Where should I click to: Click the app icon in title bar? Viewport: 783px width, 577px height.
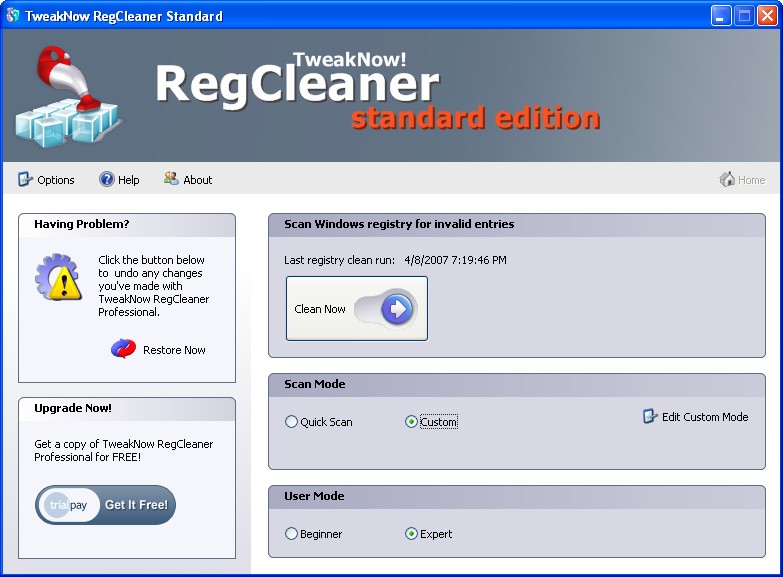click(x=13, y=16)
